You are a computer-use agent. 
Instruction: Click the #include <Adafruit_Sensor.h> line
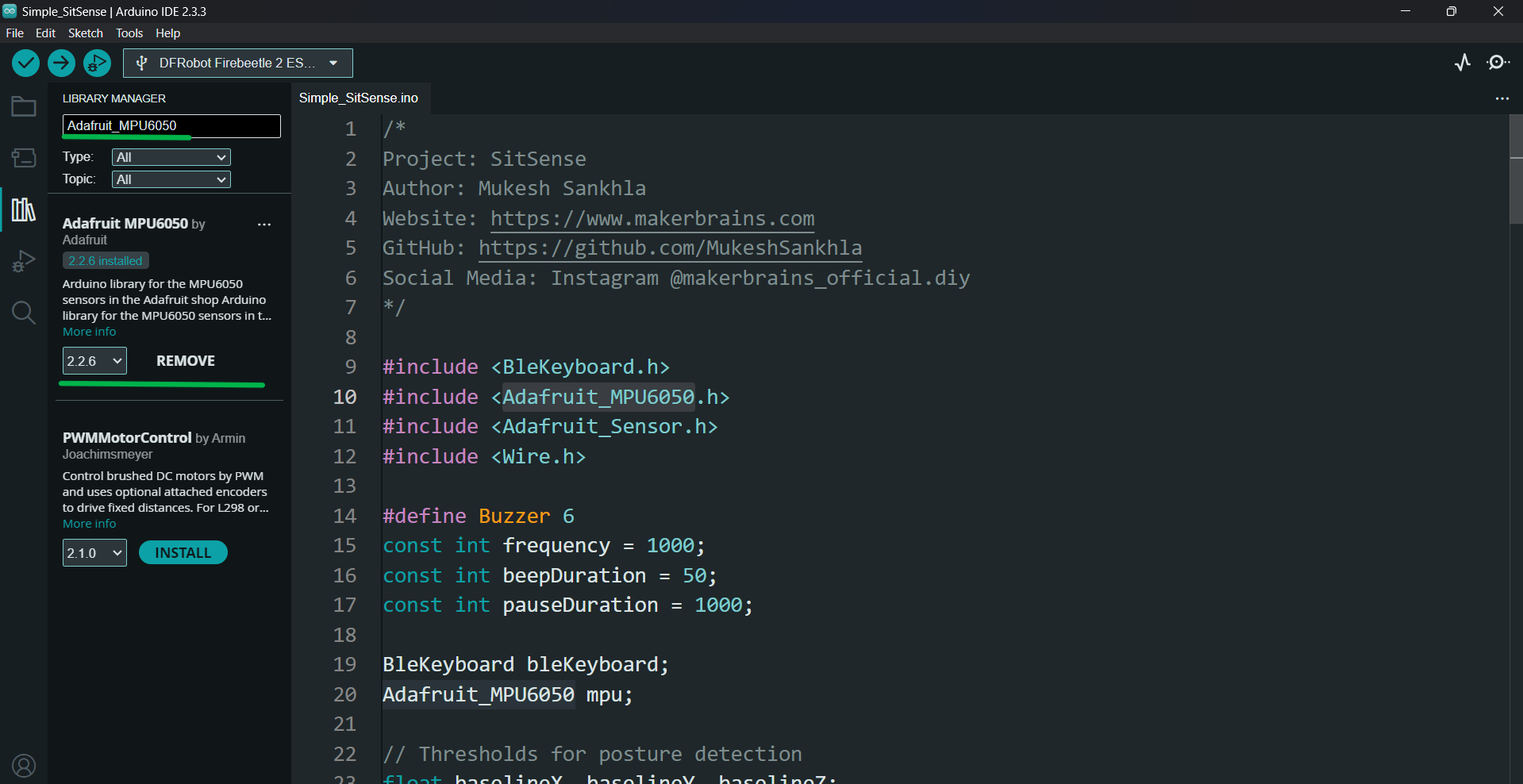(x=550, y=426)
